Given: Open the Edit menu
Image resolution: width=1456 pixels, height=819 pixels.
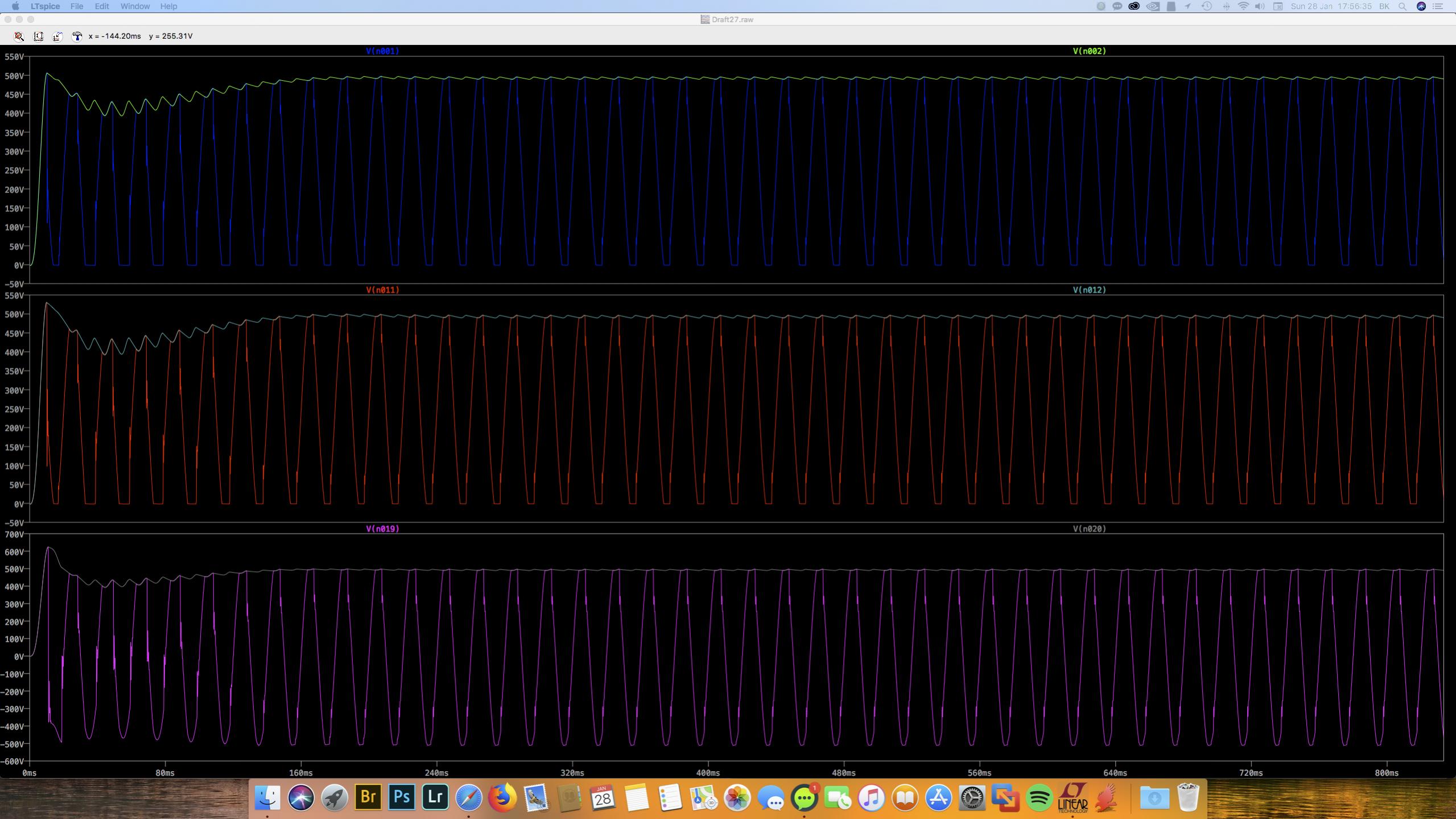Looking at the screenshot, I should point(102,6).
